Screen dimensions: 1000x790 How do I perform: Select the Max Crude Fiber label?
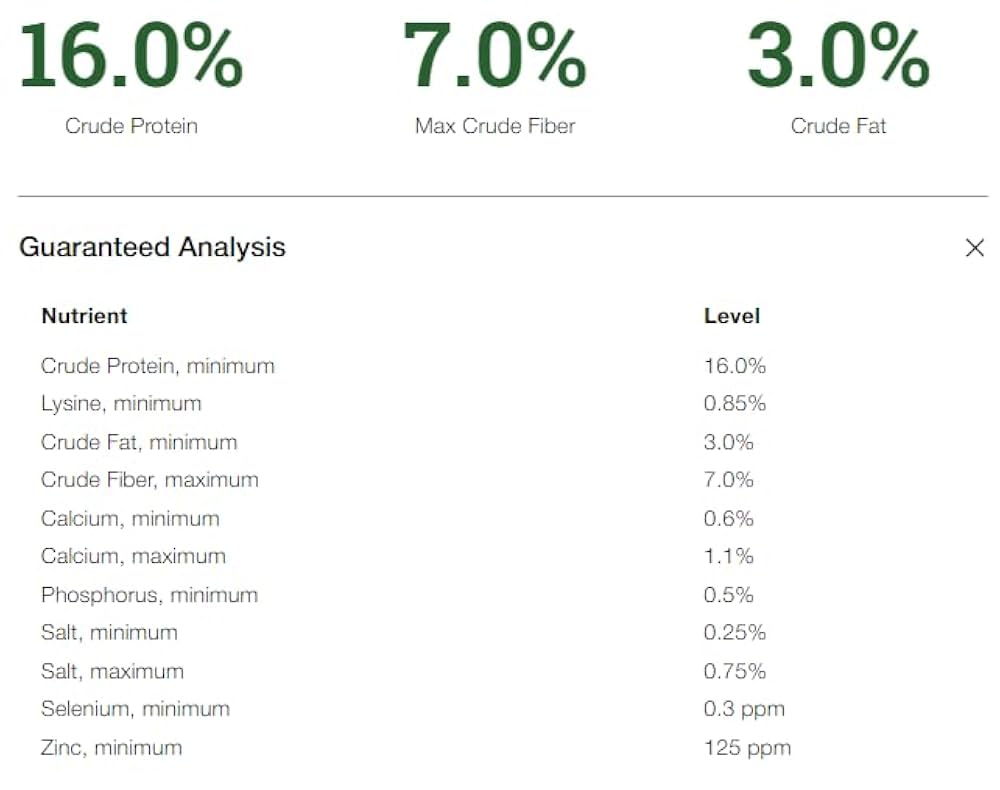495,126
